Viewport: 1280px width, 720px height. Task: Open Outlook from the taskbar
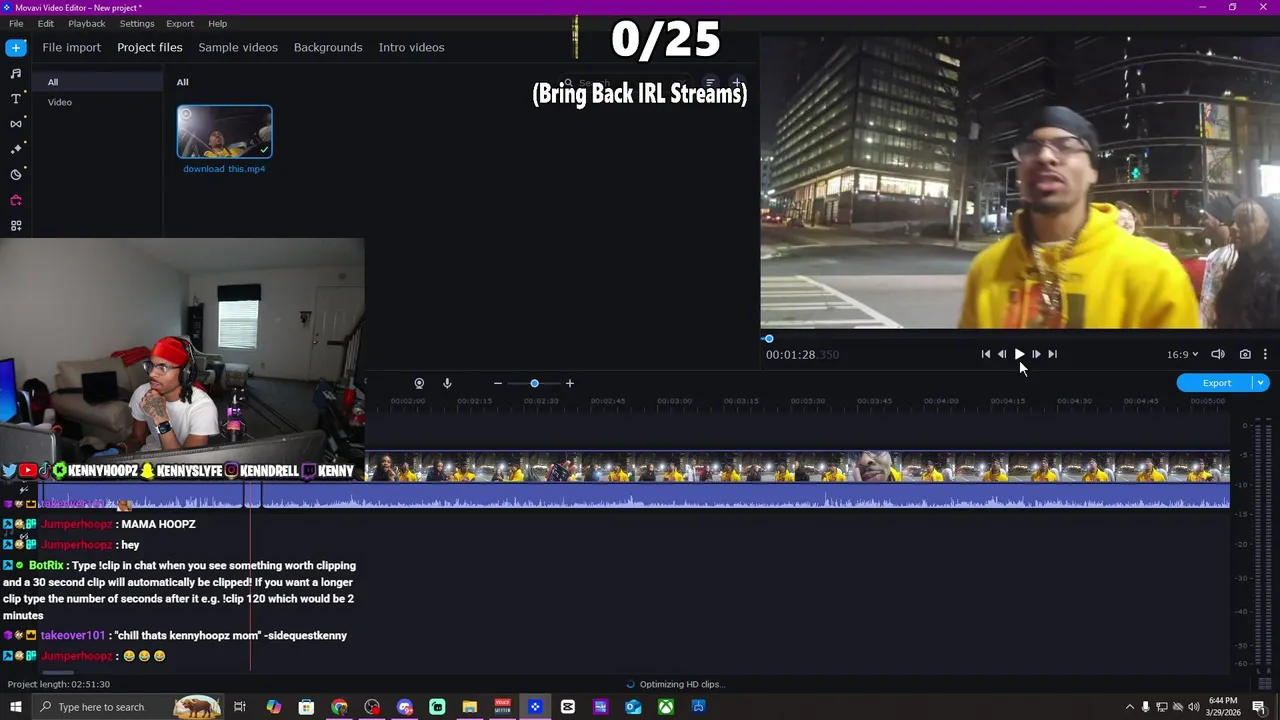[633, 707]
